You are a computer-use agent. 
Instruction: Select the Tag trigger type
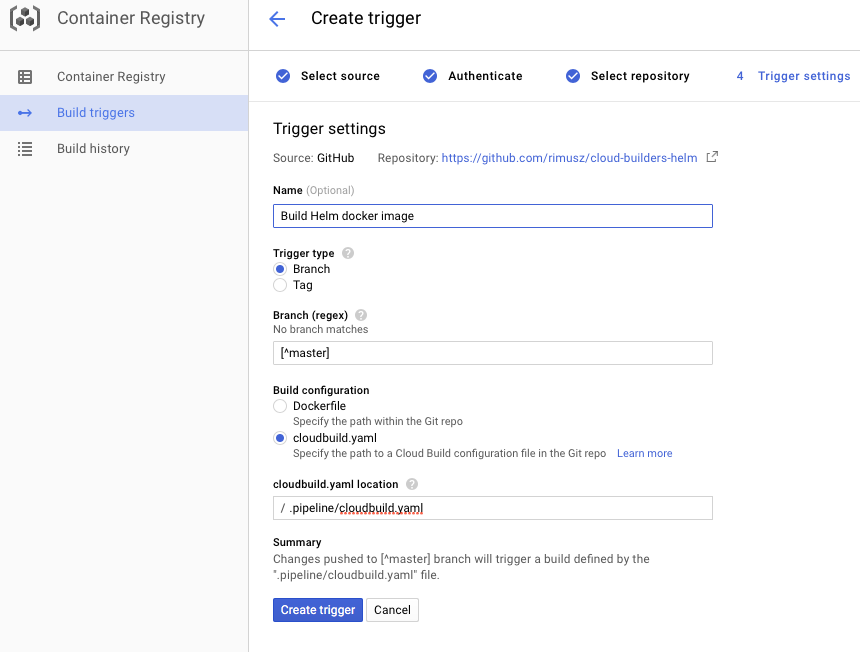point(280,285)
